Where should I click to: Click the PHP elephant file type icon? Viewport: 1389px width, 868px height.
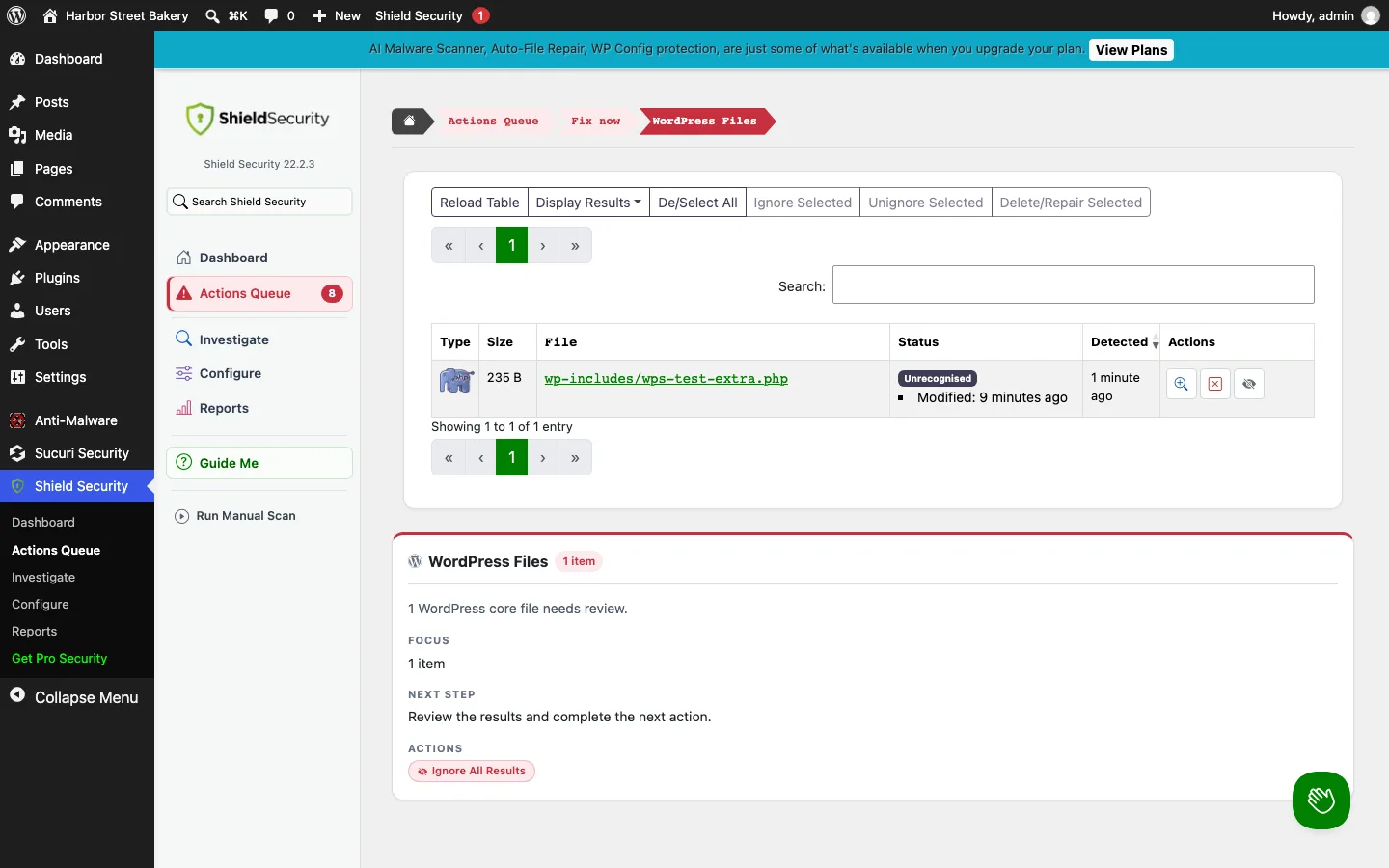(x=456, y=380)
